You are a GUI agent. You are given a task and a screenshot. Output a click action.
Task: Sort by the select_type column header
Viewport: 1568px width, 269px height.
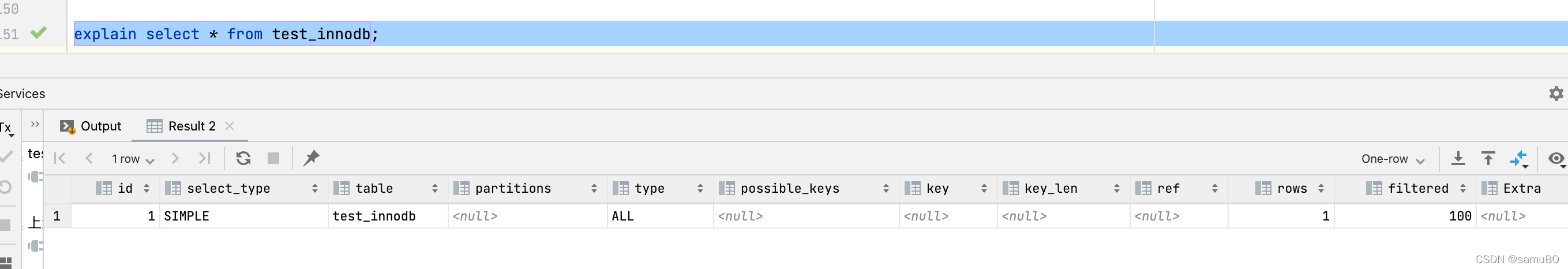pyautogui.click(x=228, y=189)
